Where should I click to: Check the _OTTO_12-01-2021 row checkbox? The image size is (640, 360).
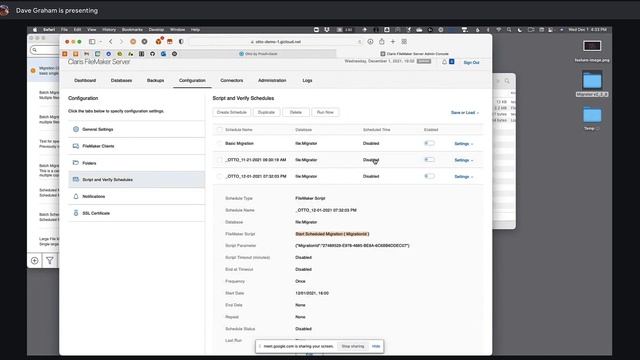(220, 176)
